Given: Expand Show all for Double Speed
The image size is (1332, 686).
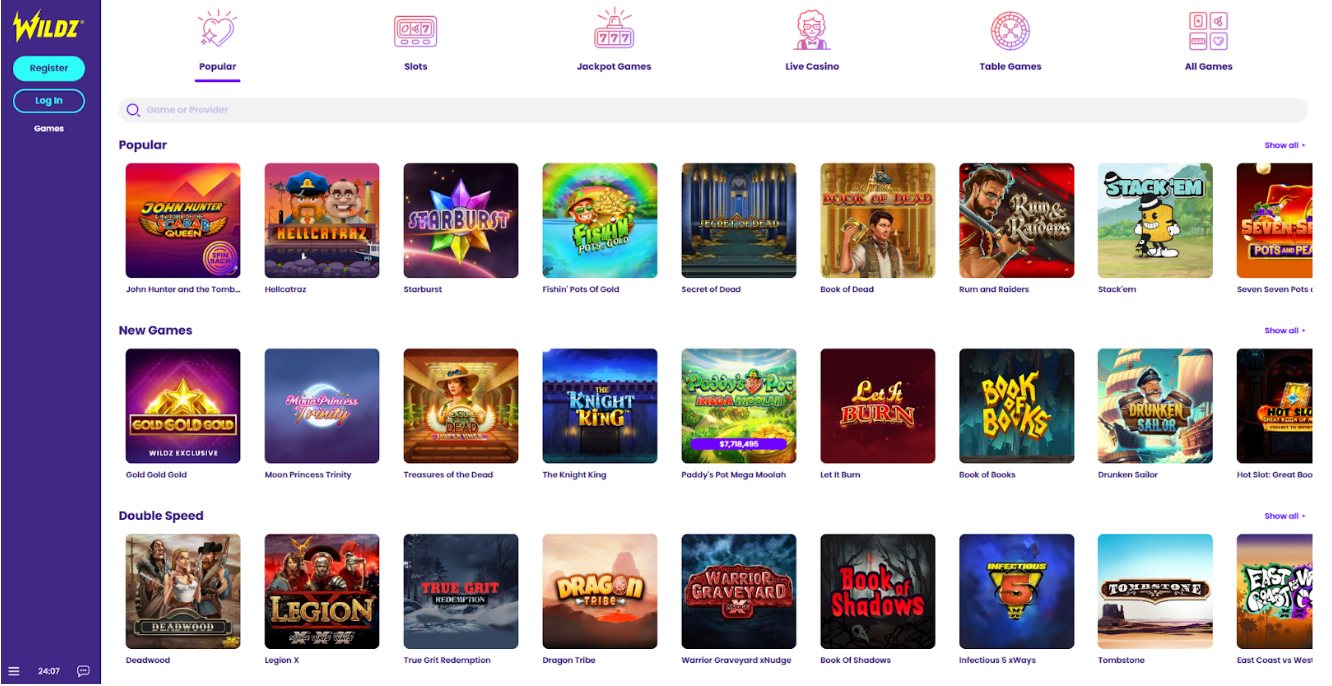Looking at the screenshot, I should click(1284, 516).
